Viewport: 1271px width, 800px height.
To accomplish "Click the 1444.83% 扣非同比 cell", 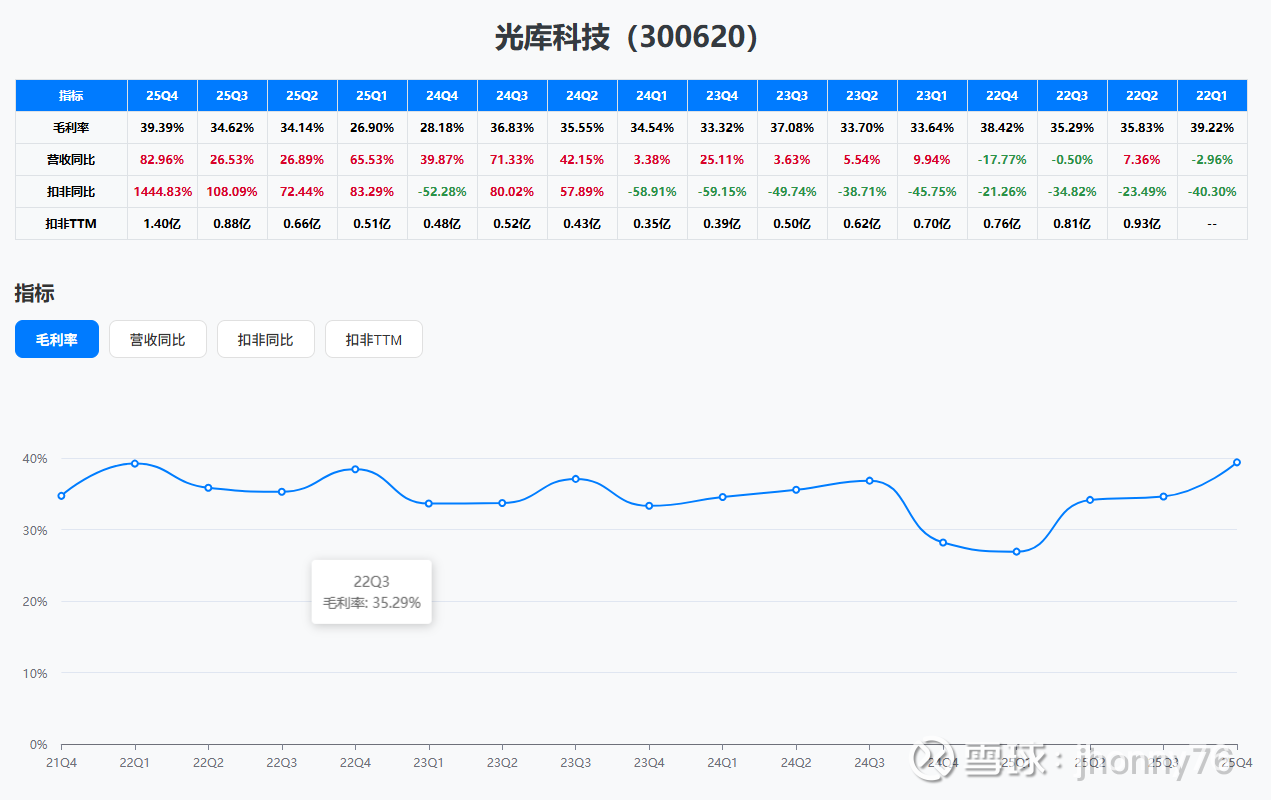I will coord(162,191).
